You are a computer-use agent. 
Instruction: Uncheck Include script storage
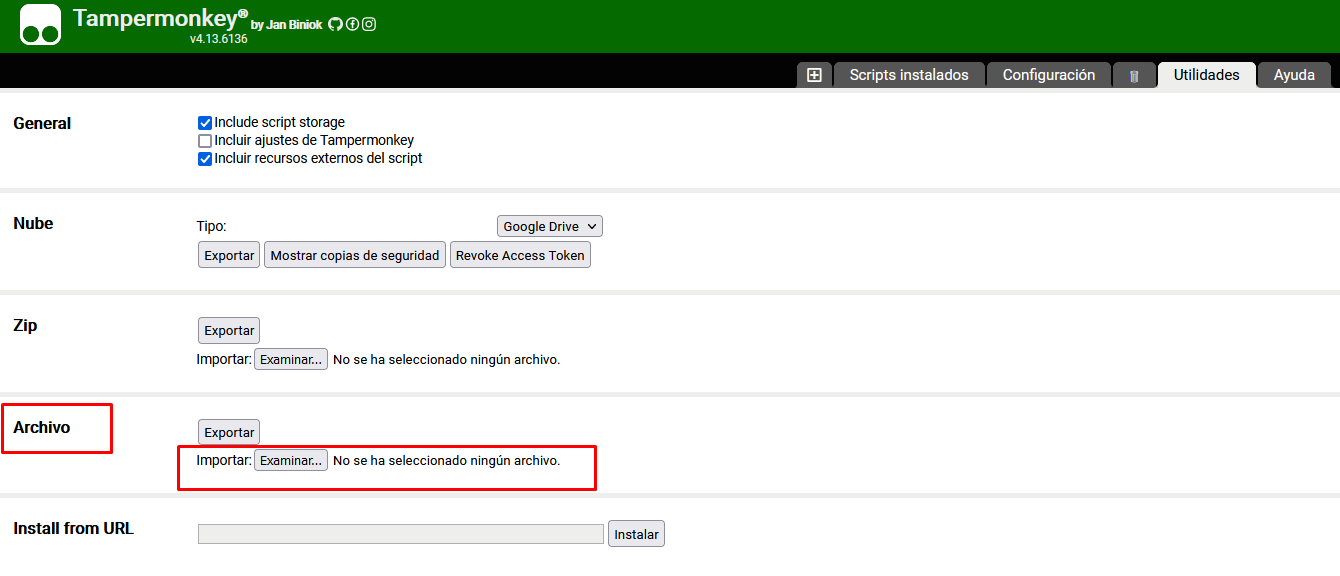pyautogui.click(x=205, y=123)
